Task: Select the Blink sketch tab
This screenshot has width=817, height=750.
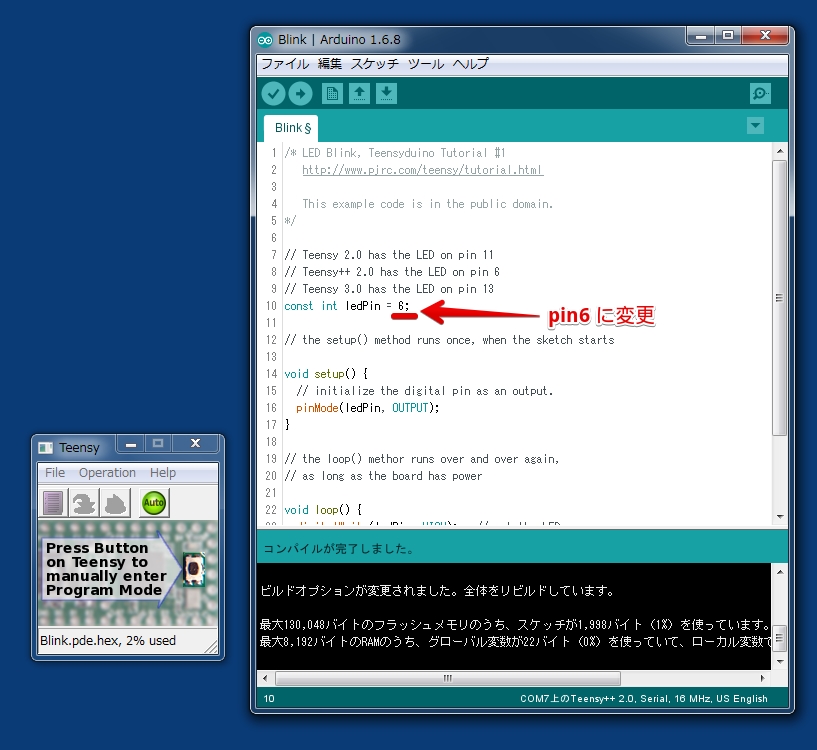Action: 292,128
